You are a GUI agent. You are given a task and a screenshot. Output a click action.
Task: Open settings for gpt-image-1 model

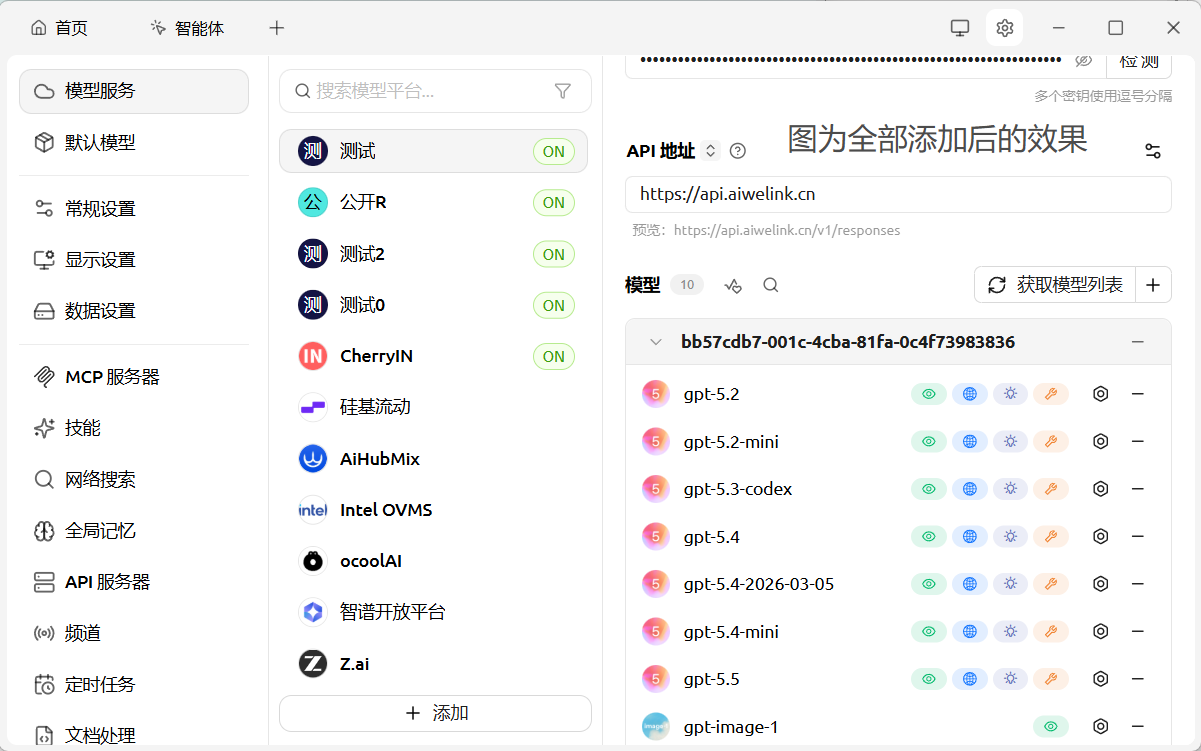(x=1101, y=726)
